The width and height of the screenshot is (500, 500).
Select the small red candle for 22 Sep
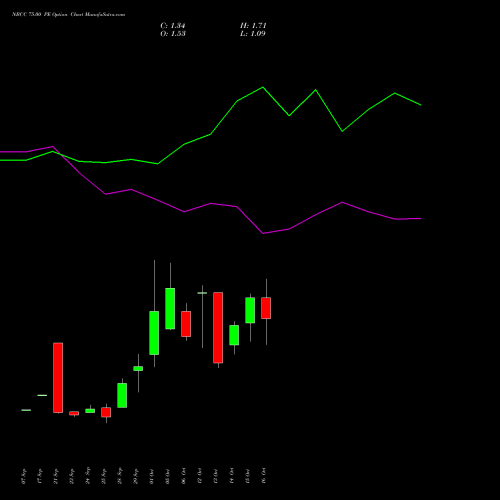[74, 413]
